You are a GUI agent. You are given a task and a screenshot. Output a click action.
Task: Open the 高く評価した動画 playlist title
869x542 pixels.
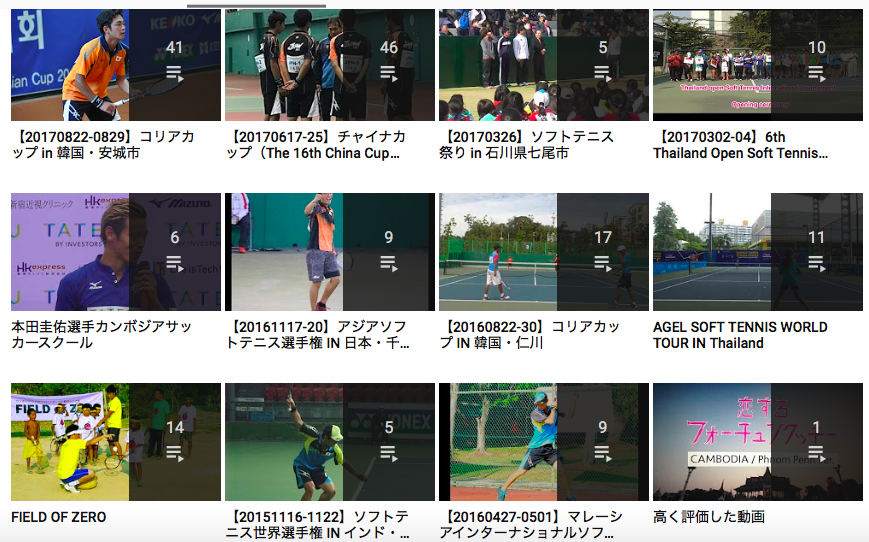click(x=709, y=517)
